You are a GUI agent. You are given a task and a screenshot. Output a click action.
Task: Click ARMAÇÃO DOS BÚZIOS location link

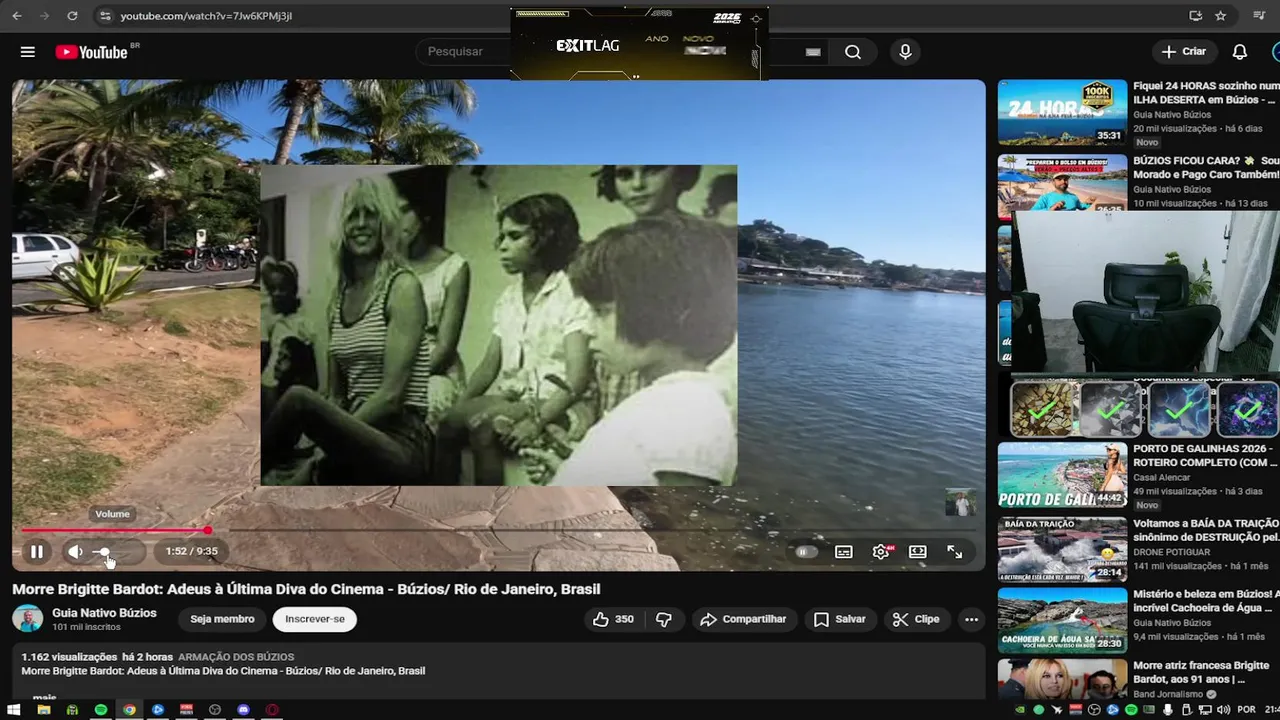(236, 657)
